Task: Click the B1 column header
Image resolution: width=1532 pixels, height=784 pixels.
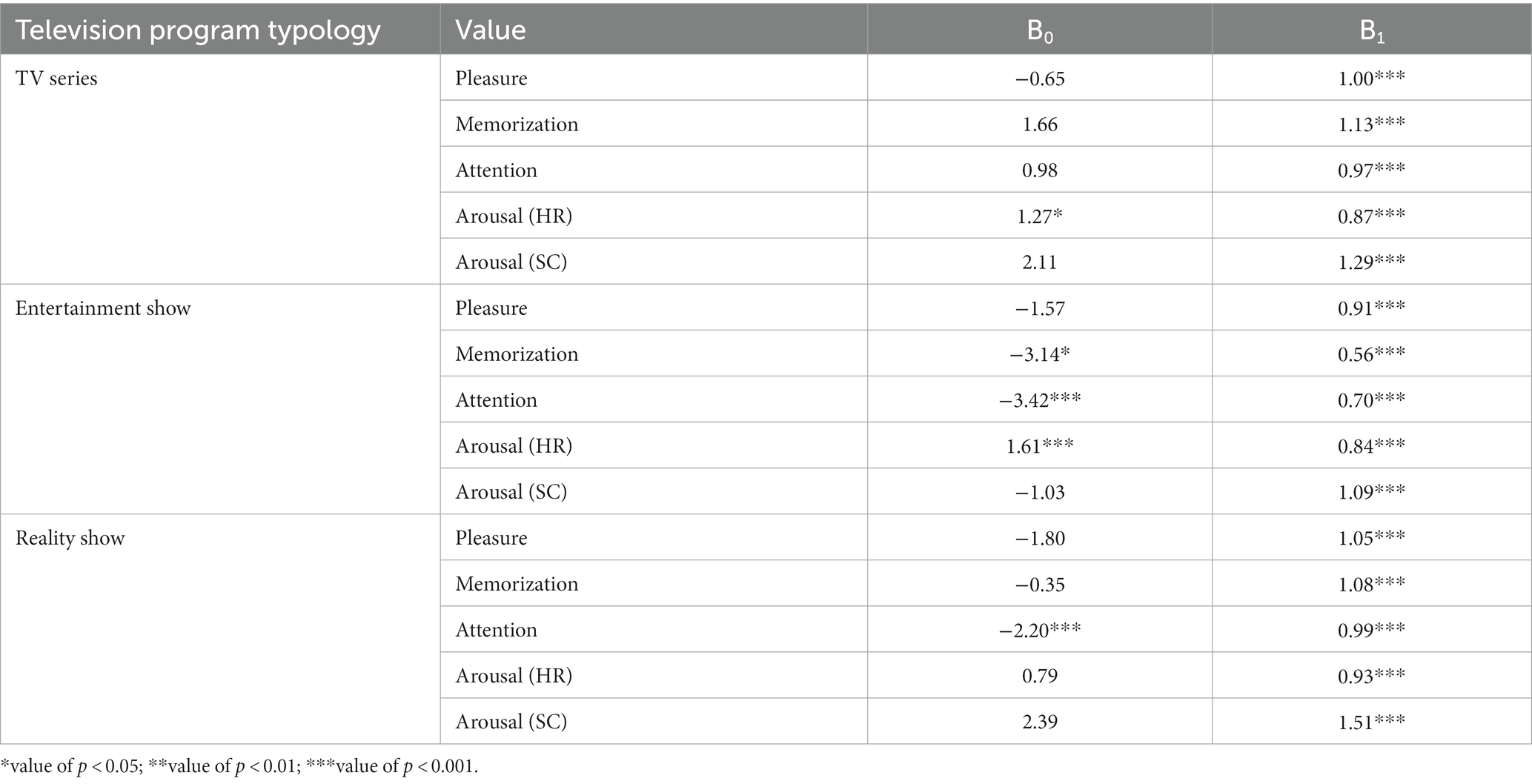Action: click(1371, 31)
